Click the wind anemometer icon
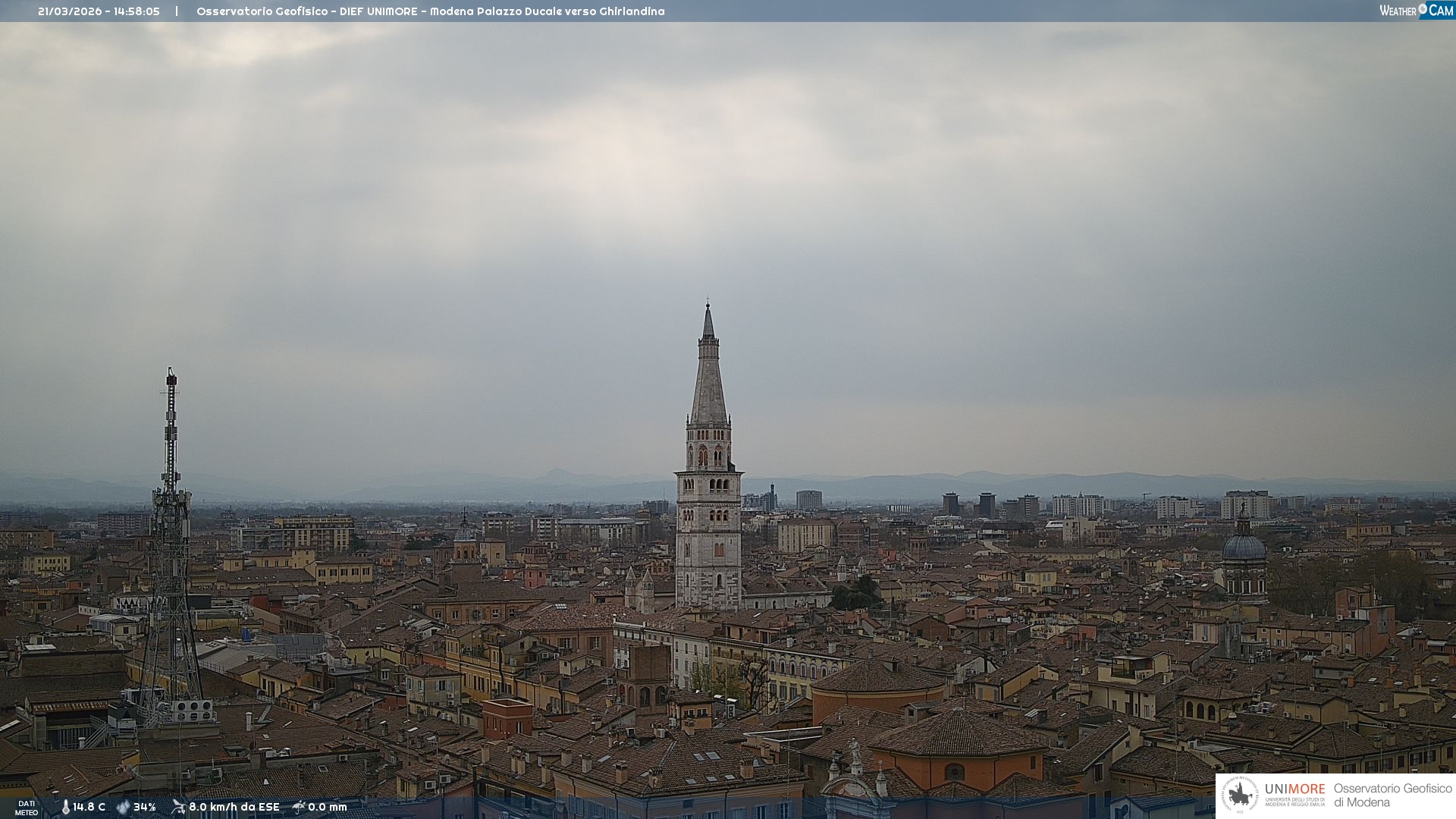Screen dimensions: 1456x819 [178, 807]
